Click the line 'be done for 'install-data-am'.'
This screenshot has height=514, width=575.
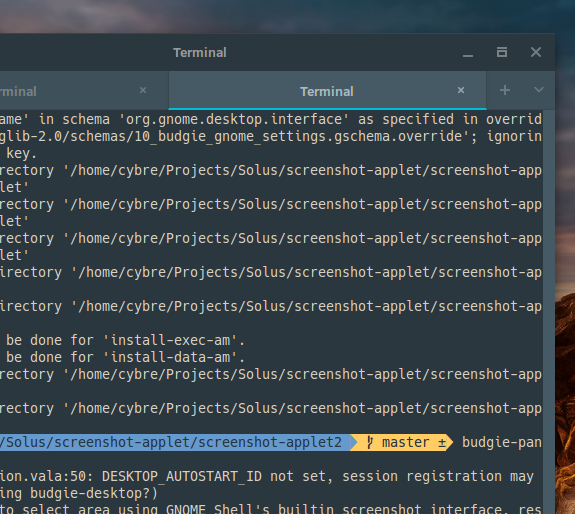click(125, 357)
